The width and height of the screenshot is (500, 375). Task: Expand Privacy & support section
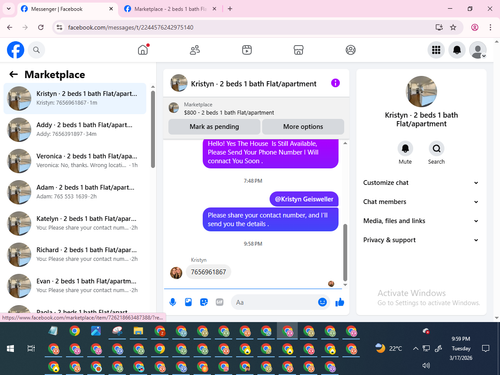point(421,240)
